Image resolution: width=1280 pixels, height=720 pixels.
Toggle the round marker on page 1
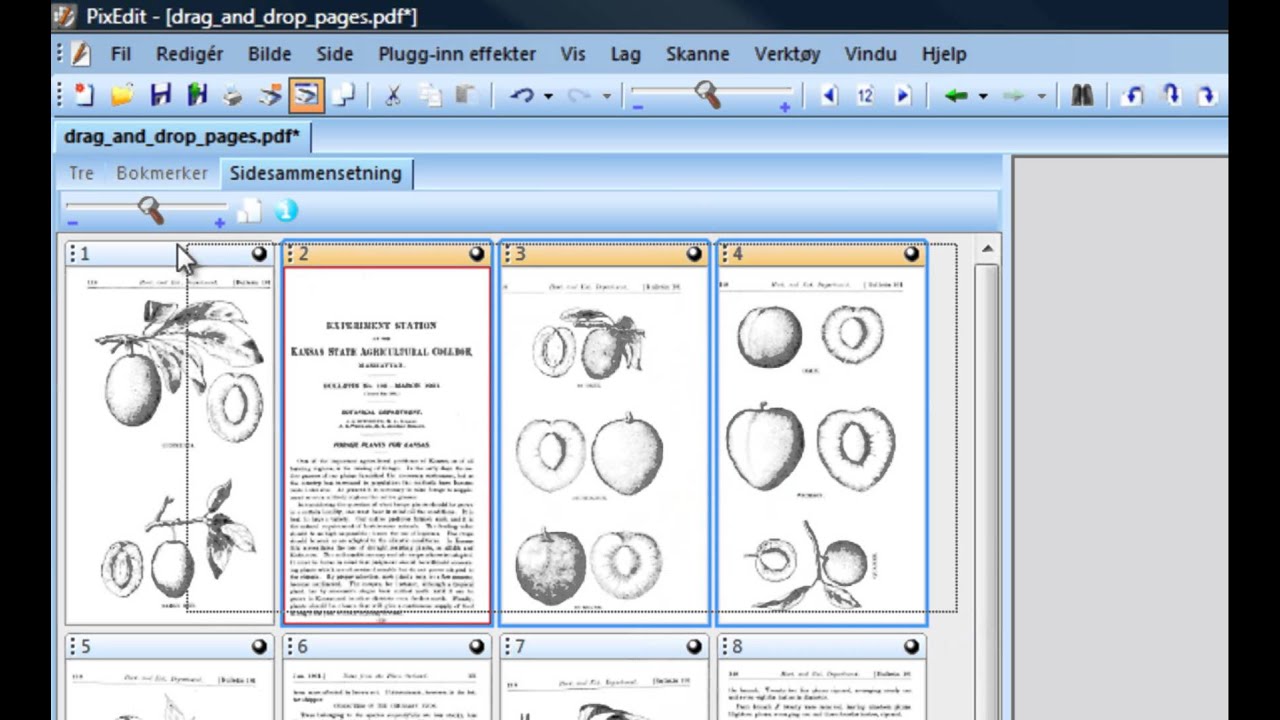(260, 254)
